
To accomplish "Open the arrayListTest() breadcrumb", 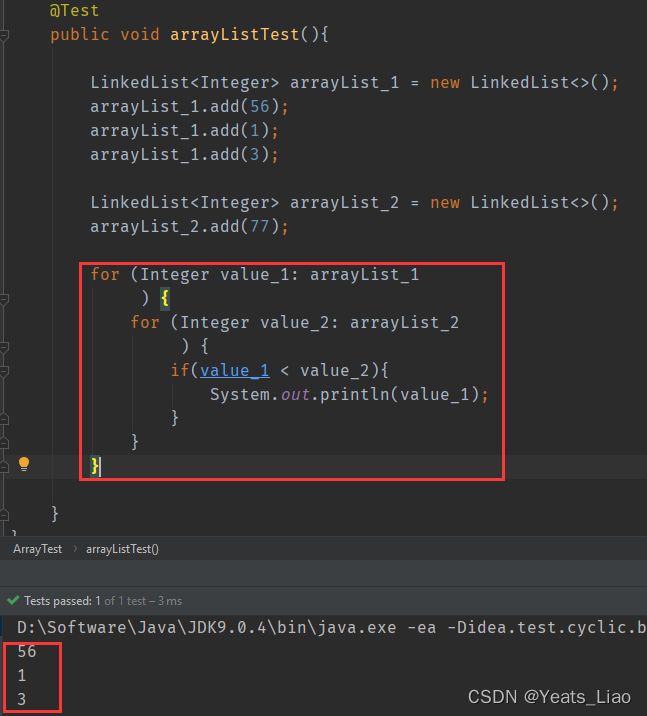I will pos(122,549).
